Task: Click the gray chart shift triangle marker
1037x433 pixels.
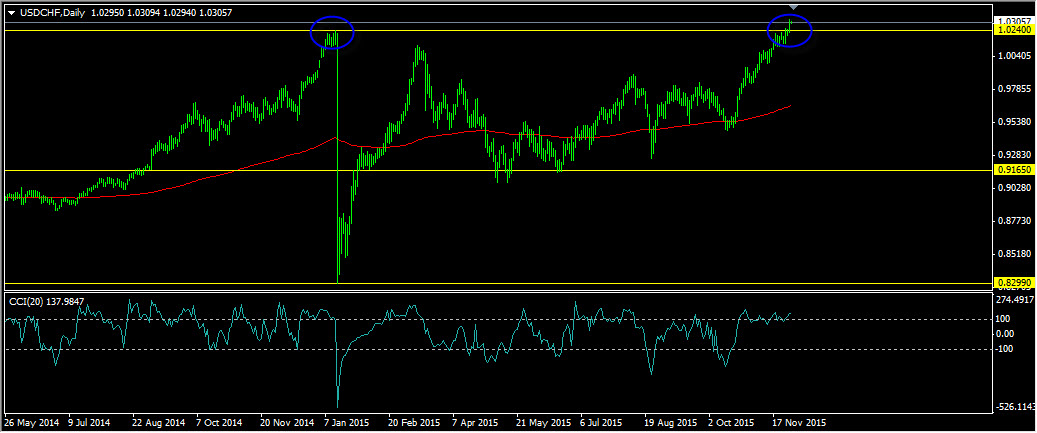Action: coord(794,7)
